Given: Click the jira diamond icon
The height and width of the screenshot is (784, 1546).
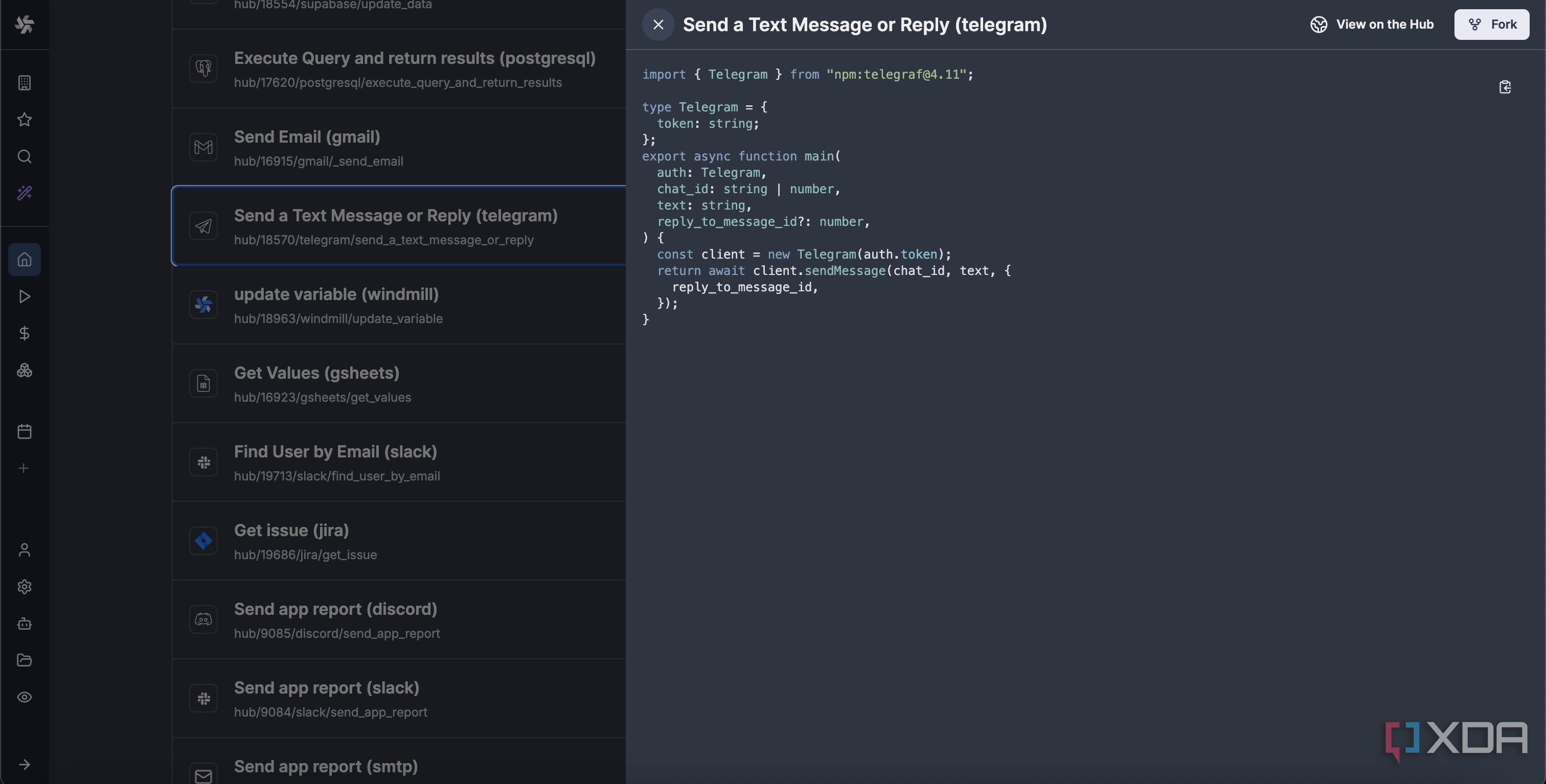Looking at the screenshot, I should coord(203,540).
